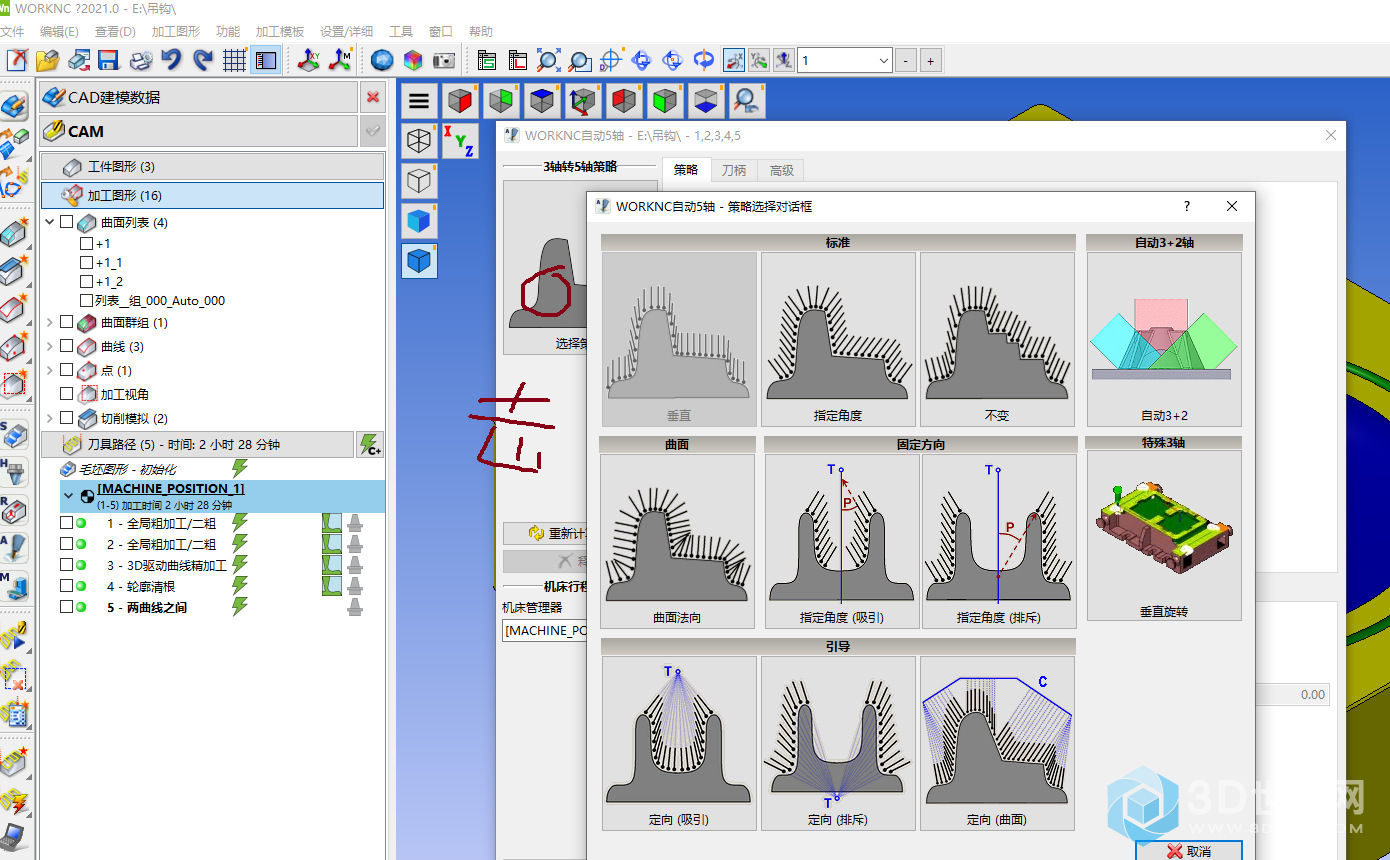Open the 机床管理器 machine dropdown
The height and width of the screenshot is (860, 1390).
(x=544, y=630)
